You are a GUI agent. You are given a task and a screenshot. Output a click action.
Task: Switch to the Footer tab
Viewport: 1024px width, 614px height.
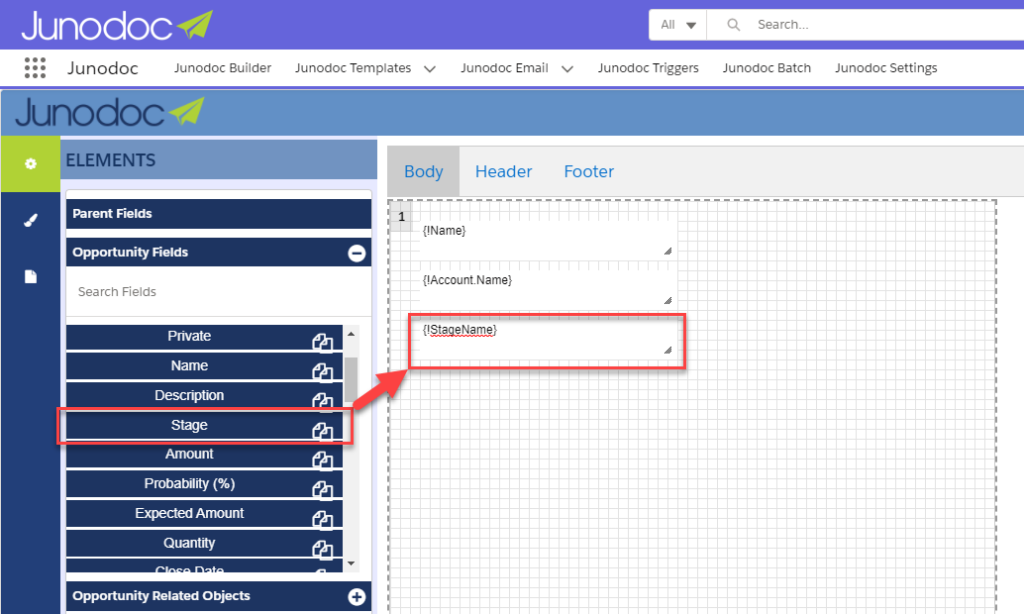(588, 171)
